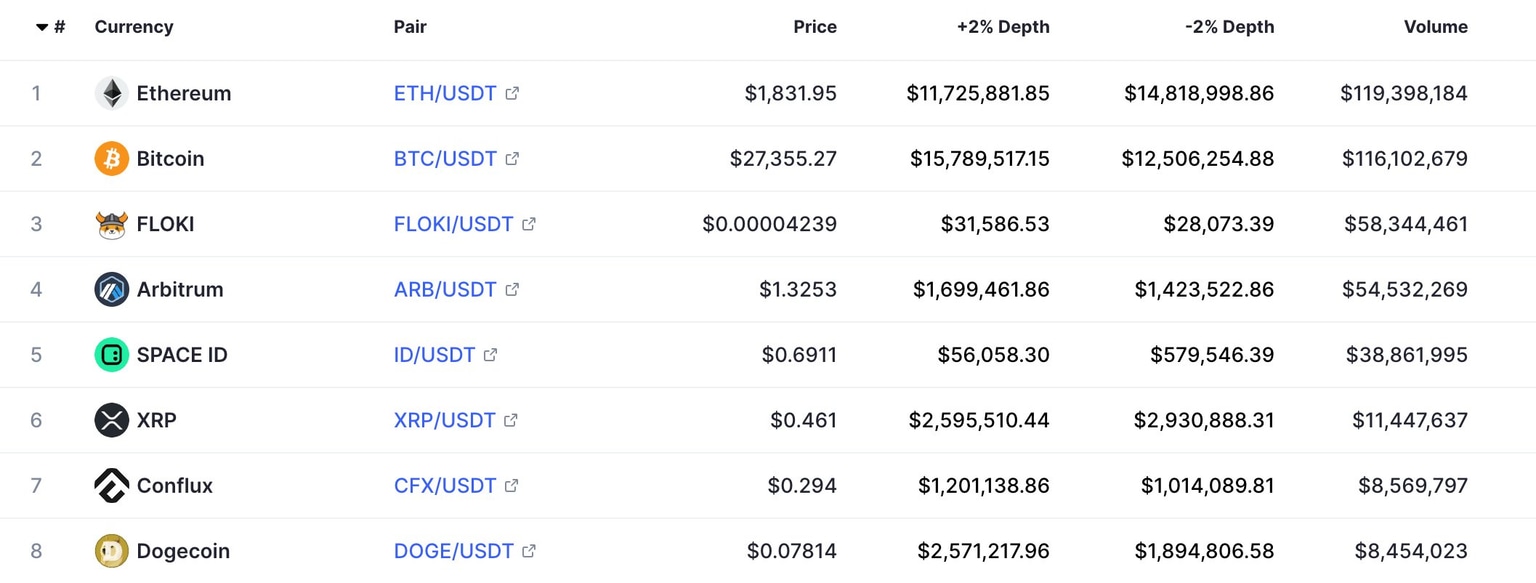Image resolution: width=1536 pixels, height=583 pixels.
Task: Click the black XRP logo icon
Action: (111, 420)
